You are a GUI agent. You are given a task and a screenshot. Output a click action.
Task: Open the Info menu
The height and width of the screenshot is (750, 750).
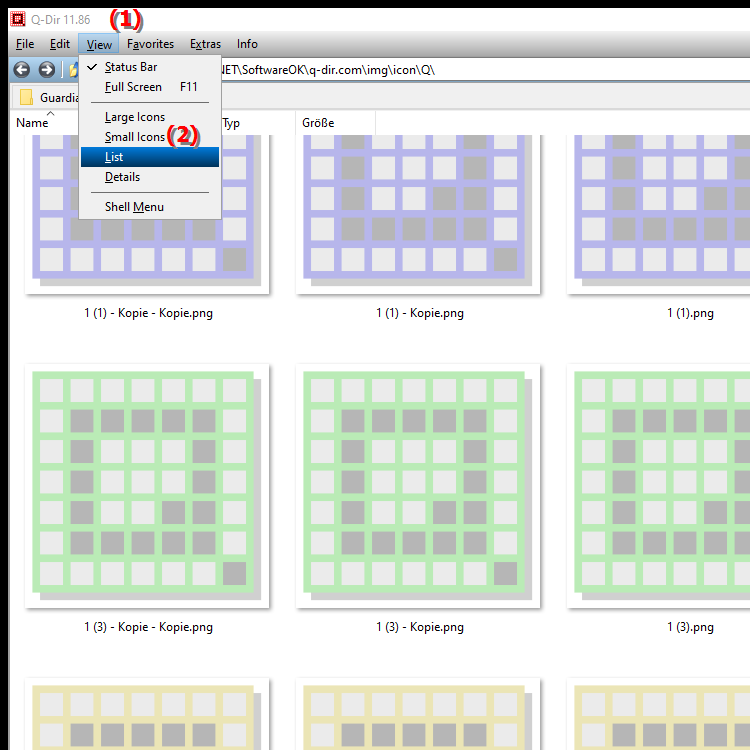247,44
